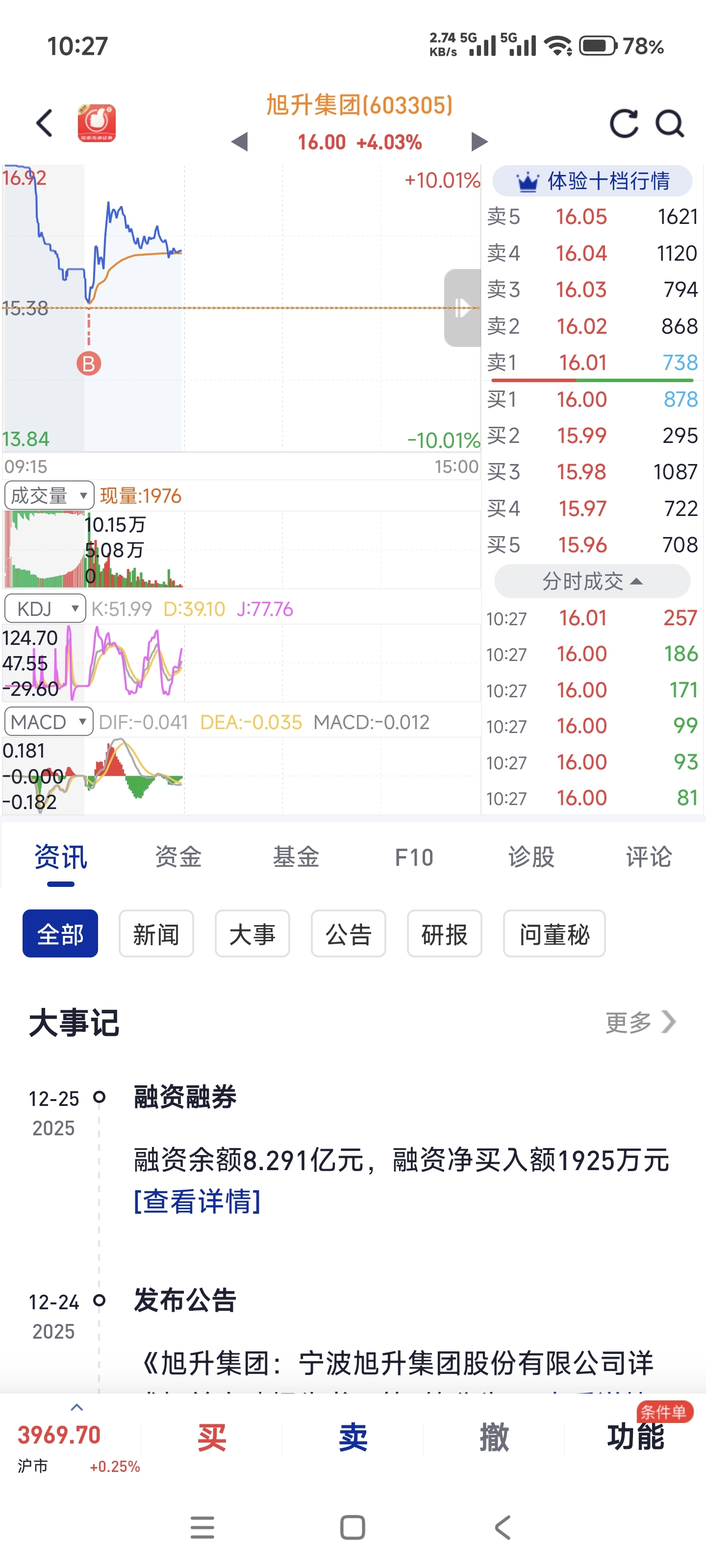Select the 问董秘 filter chip

tap(555, 934)
